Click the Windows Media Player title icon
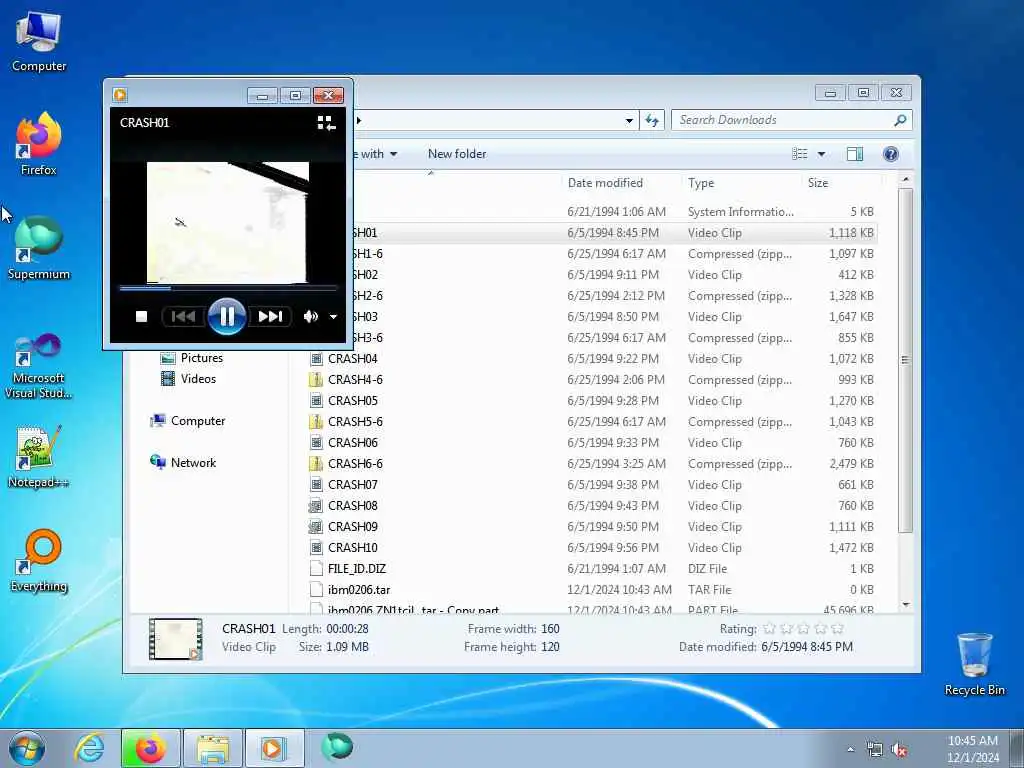 (x=120, y=95)
